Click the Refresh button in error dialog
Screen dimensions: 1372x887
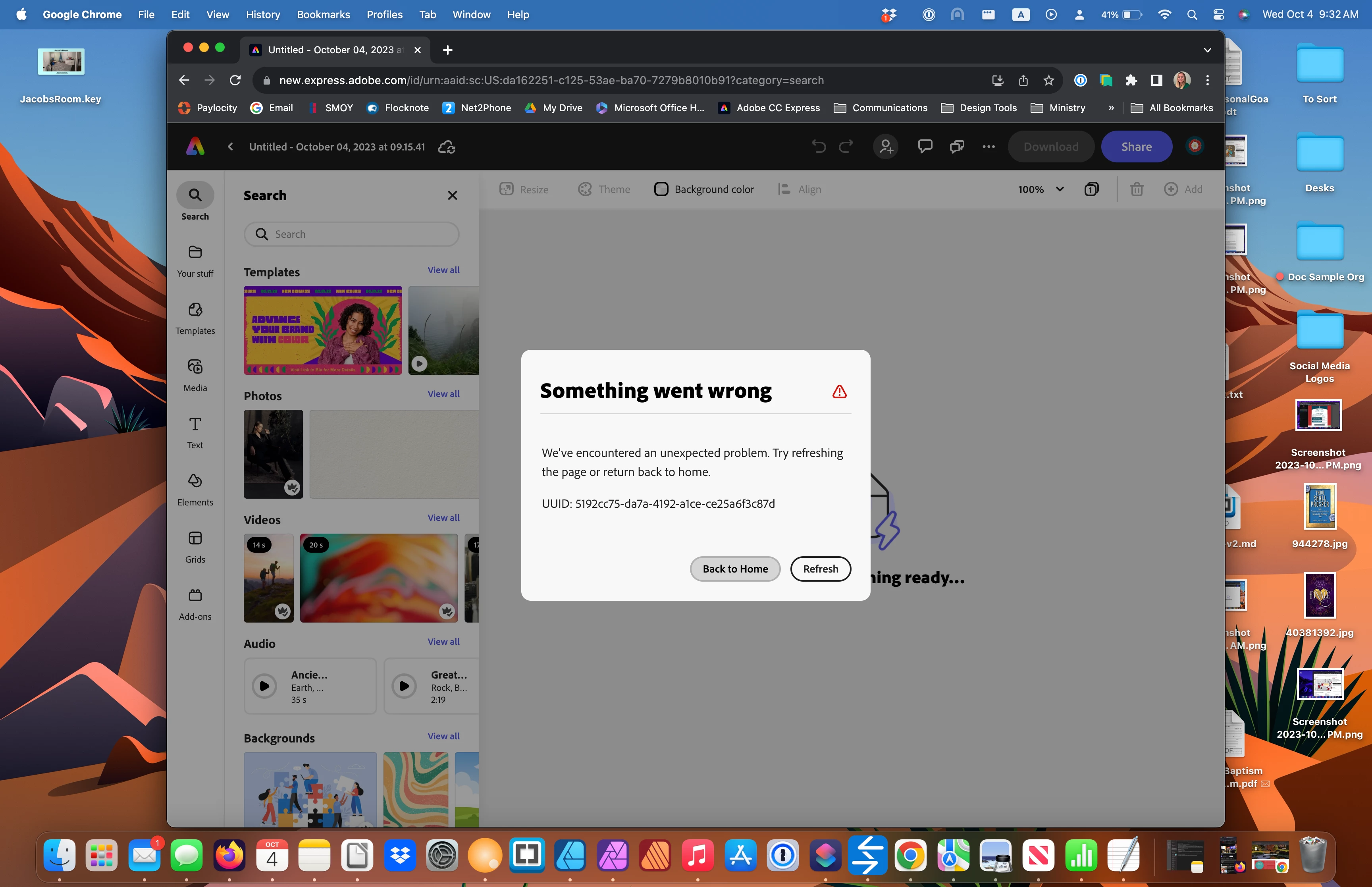pyautogui.click(x=821, y=569)
